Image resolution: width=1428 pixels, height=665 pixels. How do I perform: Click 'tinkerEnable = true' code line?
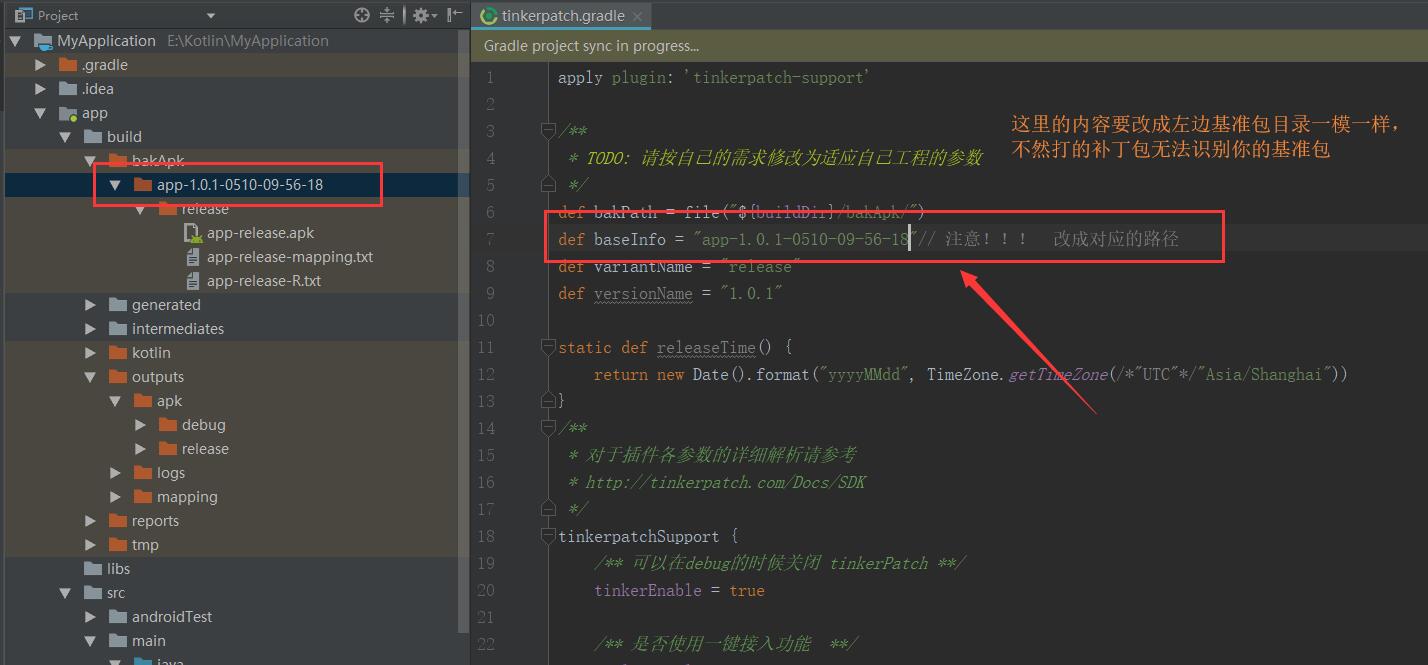[679, 590]
